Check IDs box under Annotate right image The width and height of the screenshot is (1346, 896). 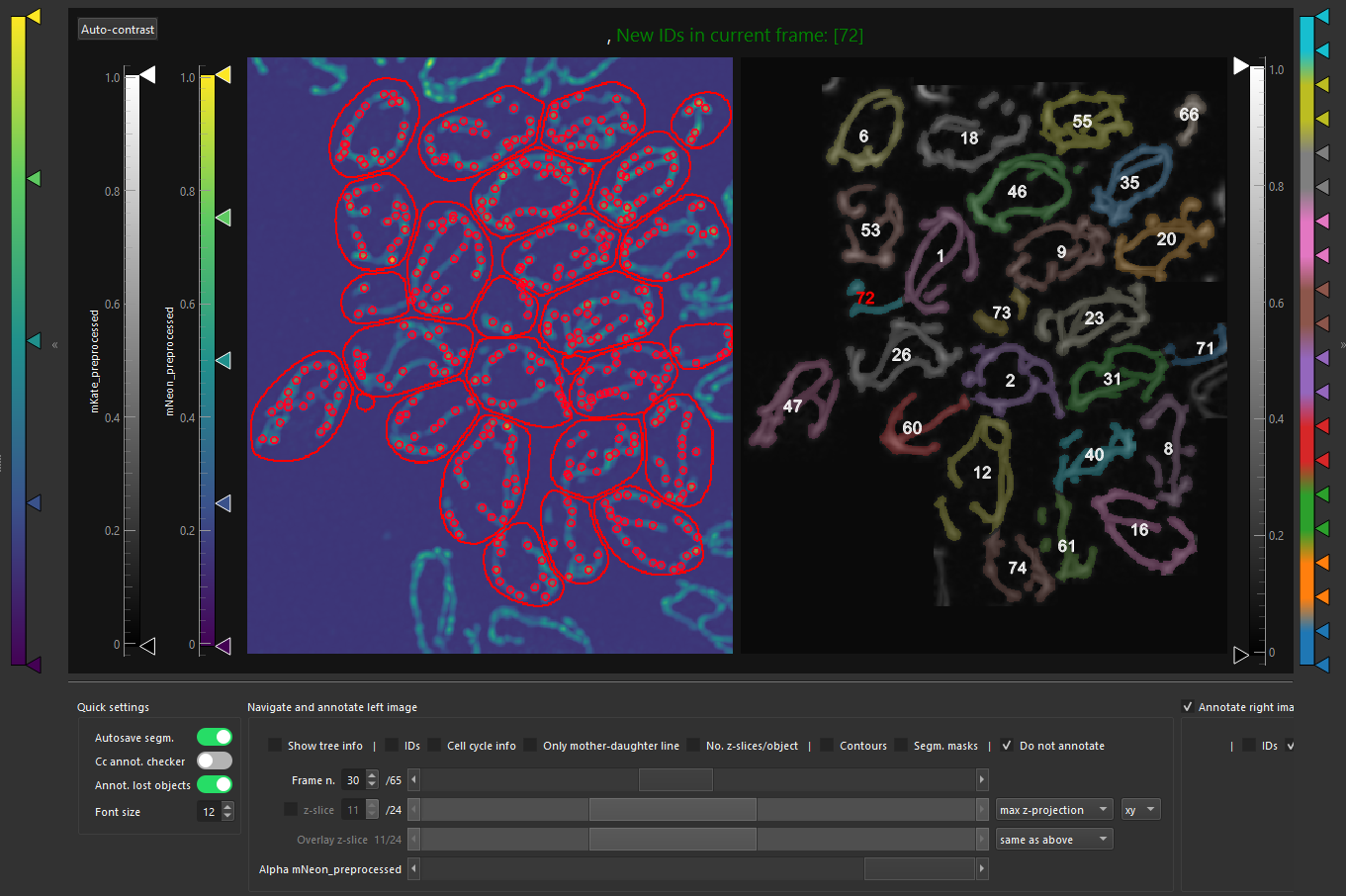click(x=1249, y=745)
